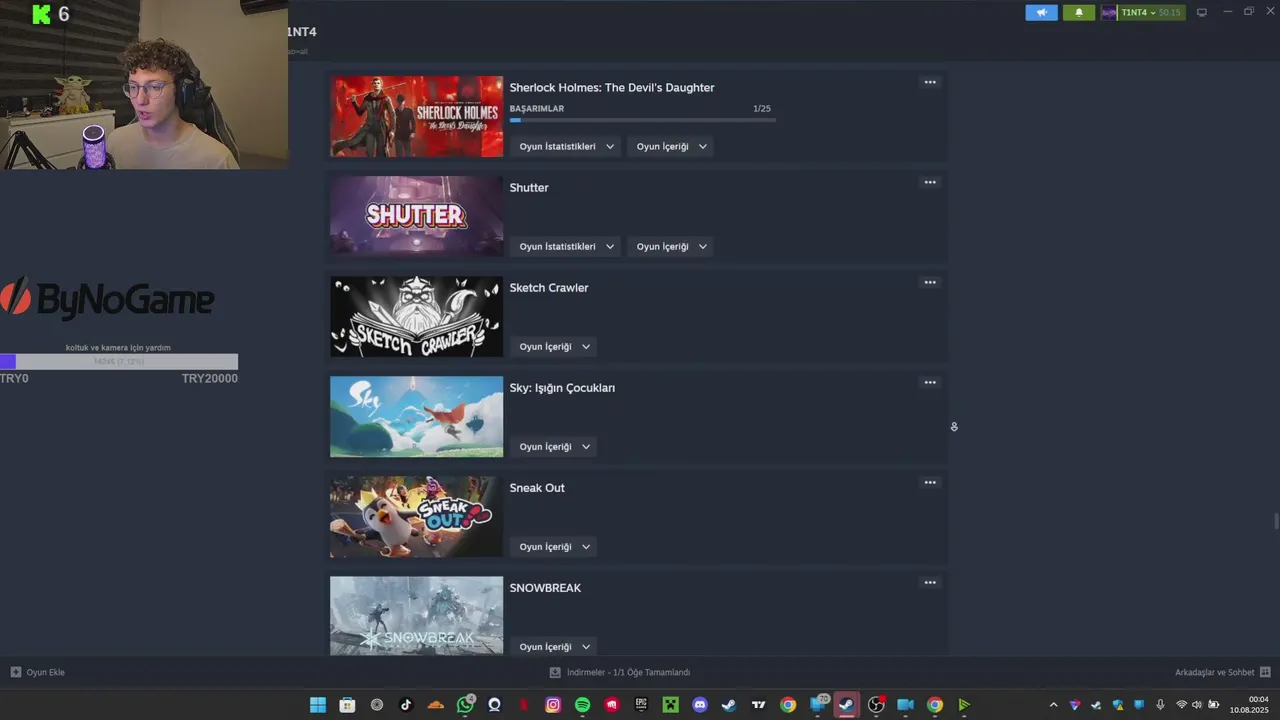Open the SNOWBREAK title link

[545, 588]
